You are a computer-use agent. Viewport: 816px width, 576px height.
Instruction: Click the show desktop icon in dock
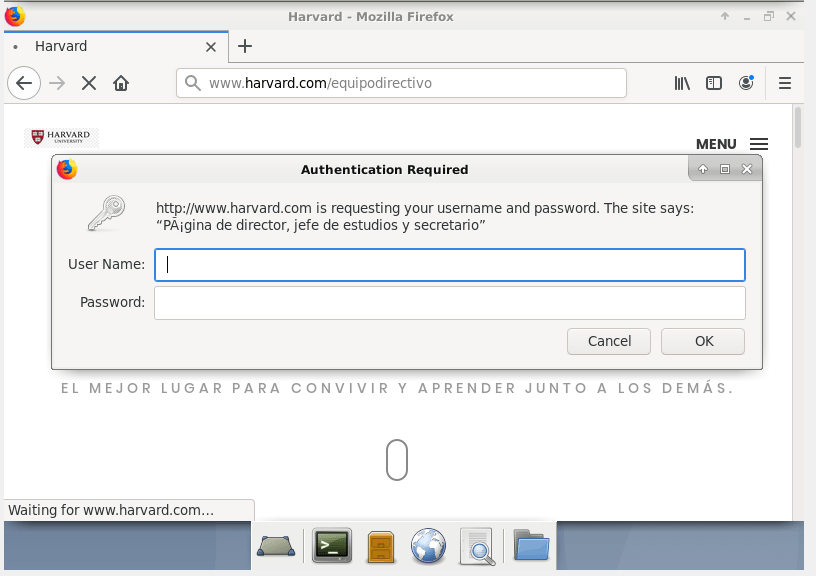tap(276, 546)
